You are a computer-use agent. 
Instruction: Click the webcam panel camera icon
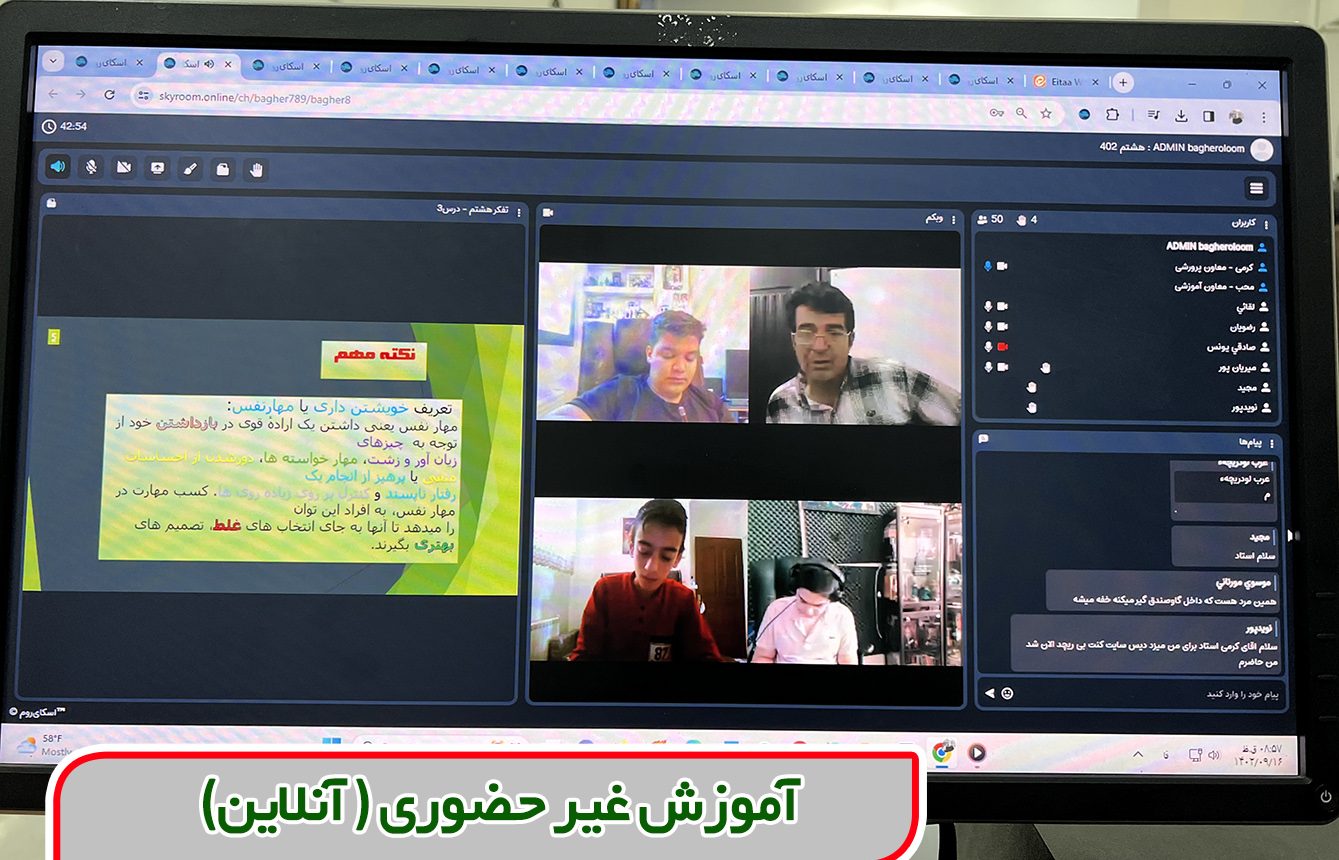point(548,213)
